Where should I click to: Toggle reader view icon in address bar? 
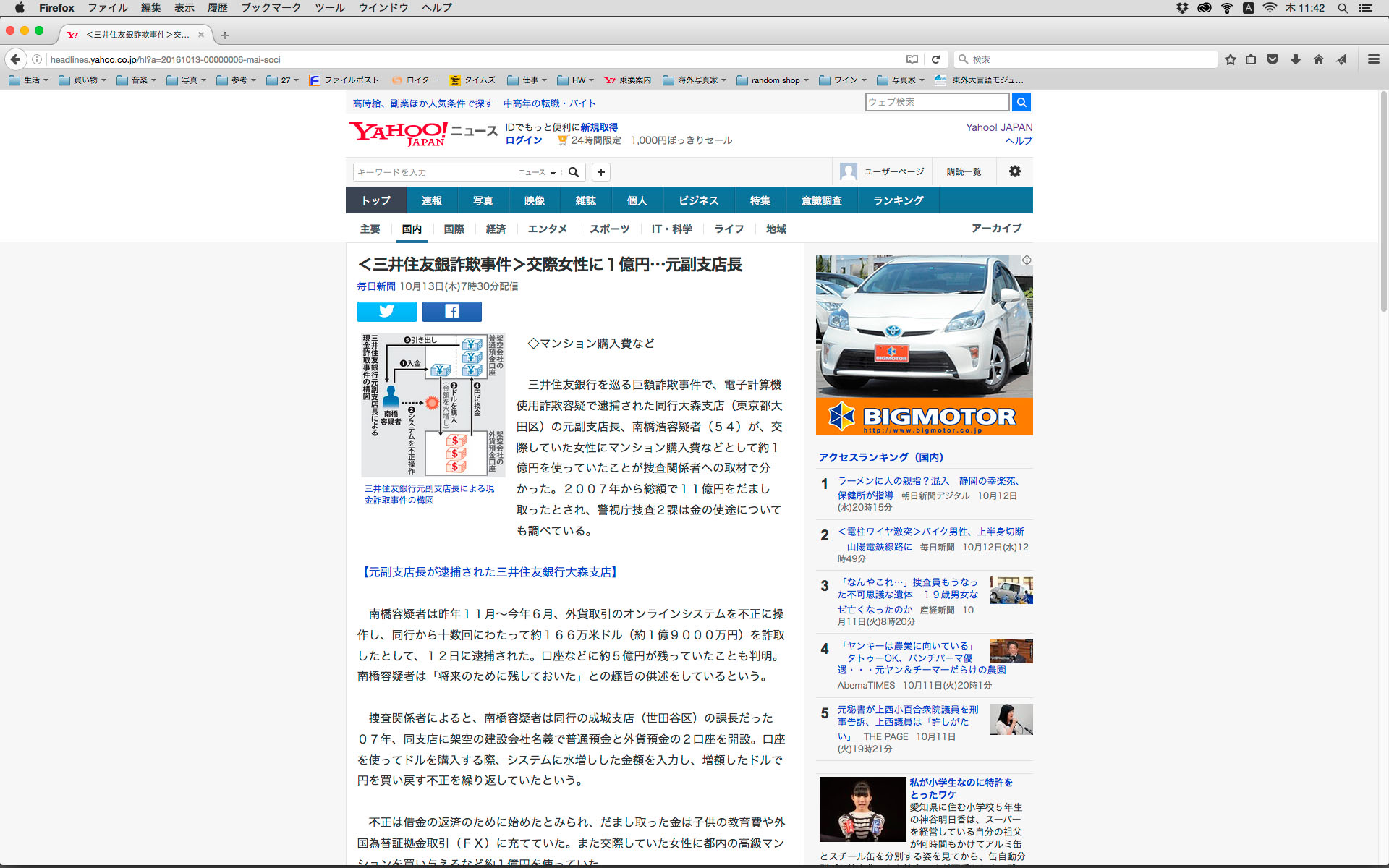coord(912,59)
